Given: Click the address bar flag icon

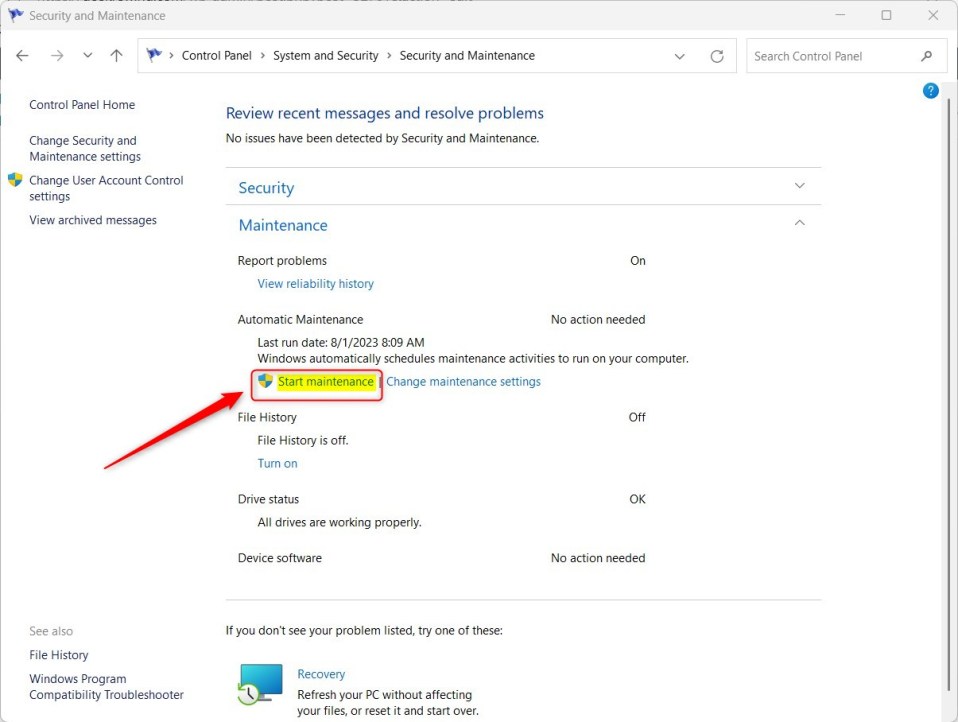Looking at the screenshot, I should pyautogui.click(x=154, y=55).
